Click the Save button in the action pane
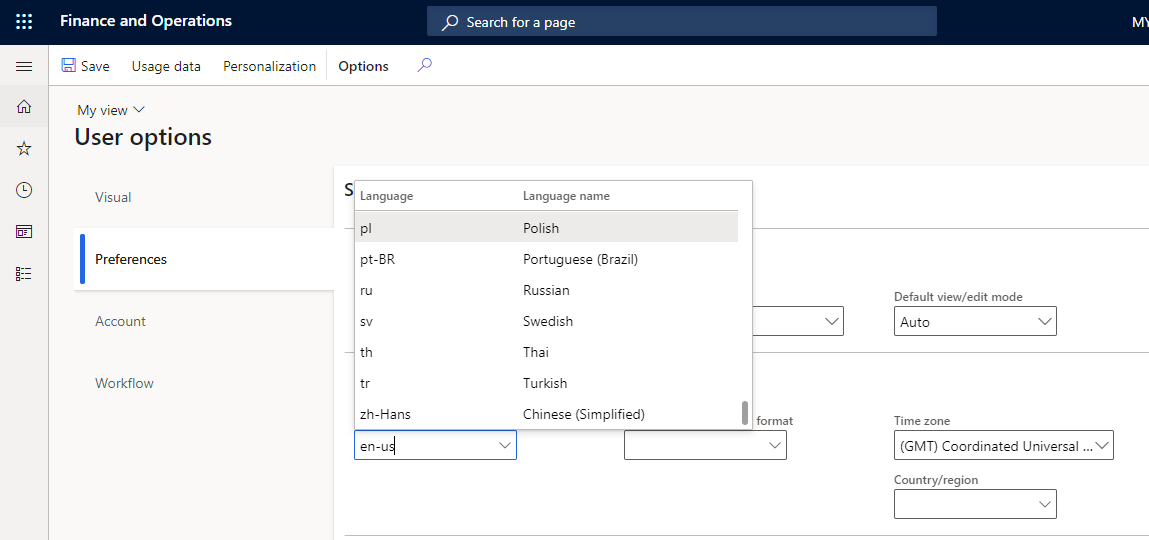This screenshot has width=1149, height=540. tap(86, 66)
